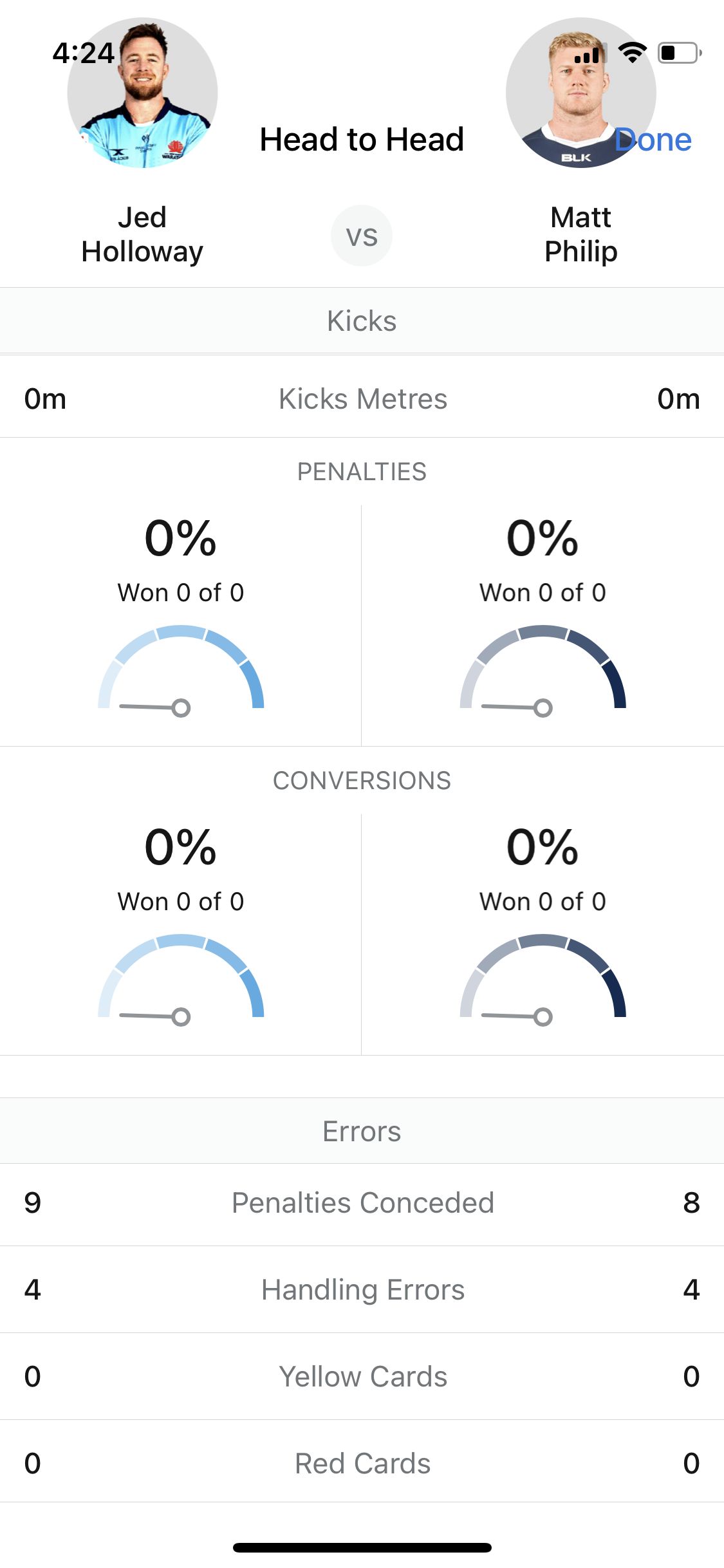Tap the Done button

653,140
